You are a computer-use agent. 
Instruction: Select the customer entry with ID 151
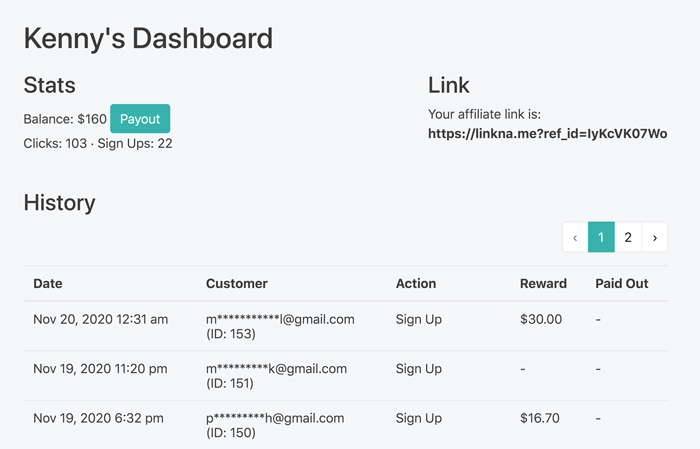tap(276, 376)
